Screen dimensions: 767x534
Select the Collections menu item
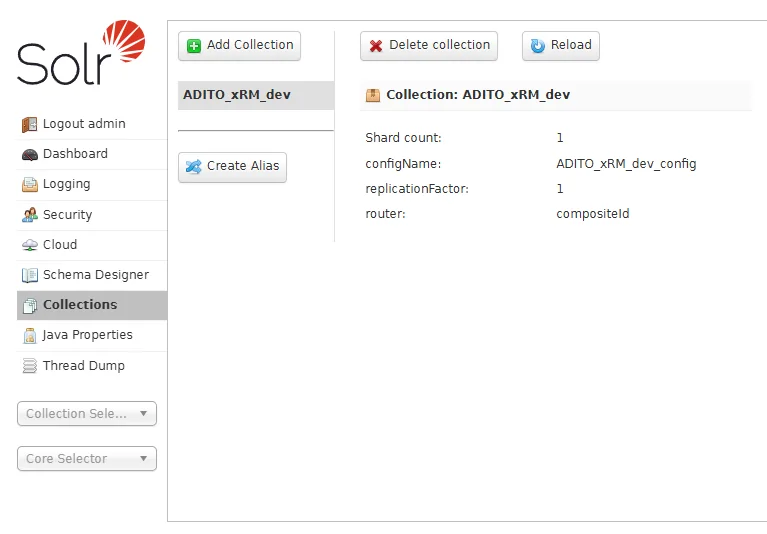[92, 305]
